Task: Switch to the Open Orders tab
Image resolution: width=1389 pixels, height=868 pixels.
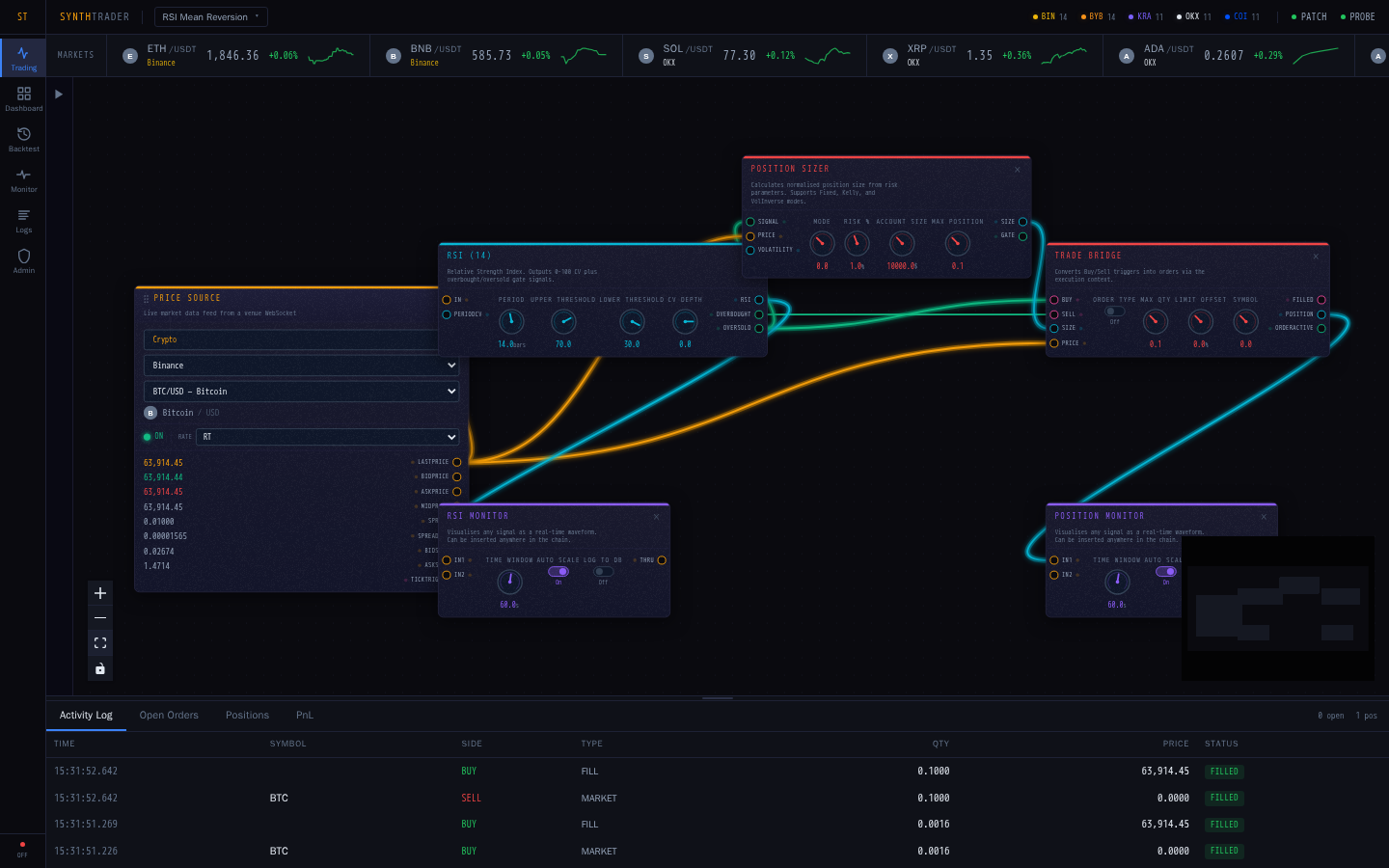Action: [169, 715]
